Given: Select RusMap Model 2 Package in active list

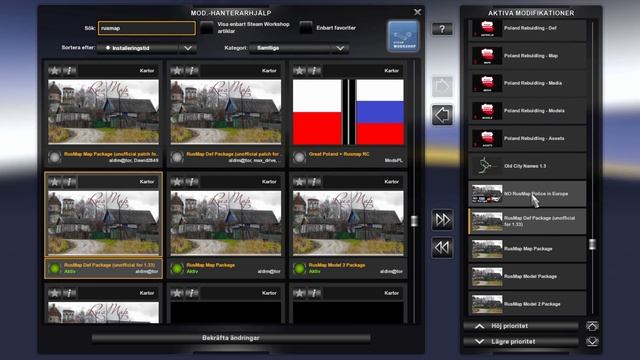Looking at the screenshot, I should point(527,304).
